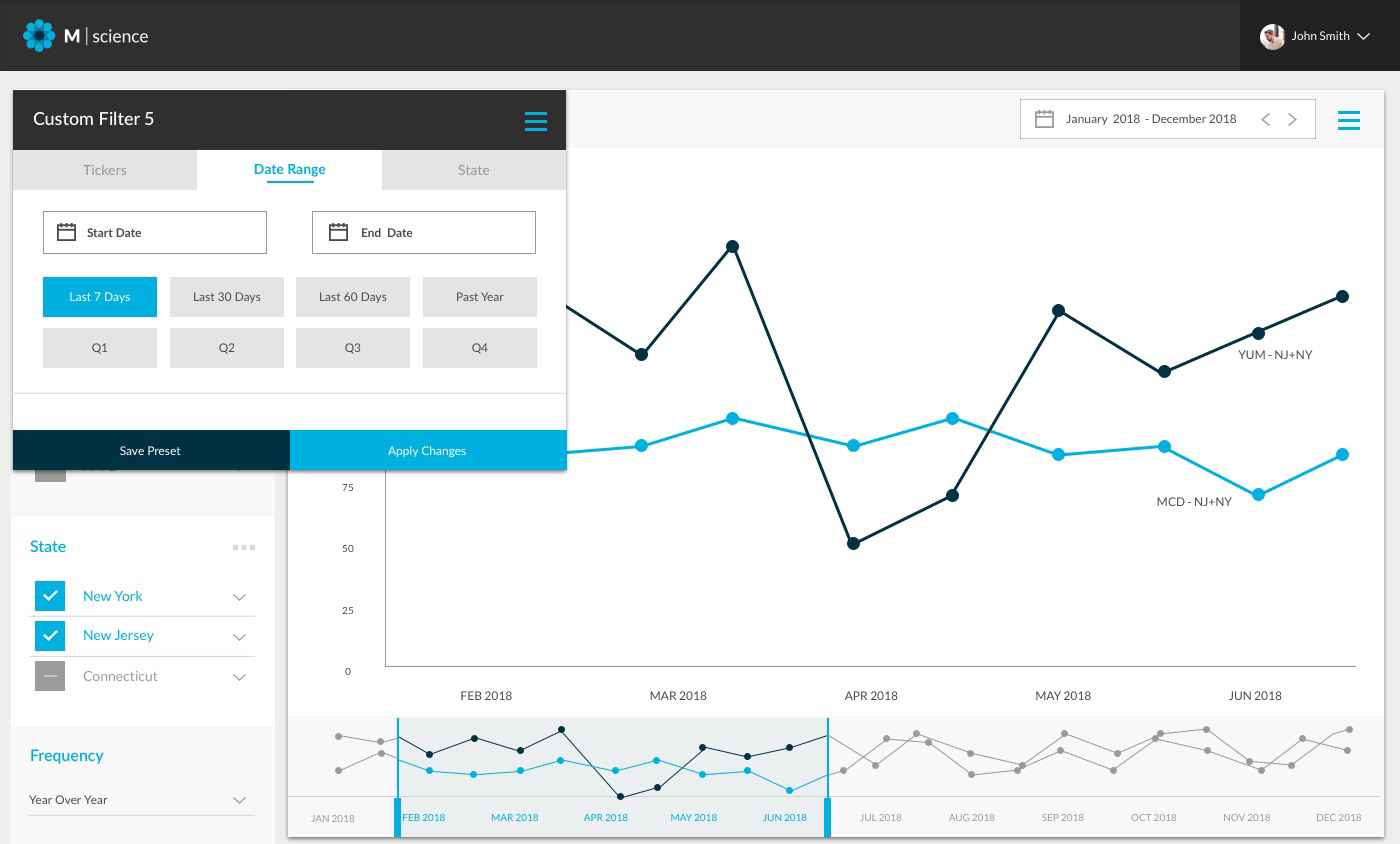Uncheck the New York checkbox
Viewport: 1400px width, 844px height.
click(x=50, y=596)
